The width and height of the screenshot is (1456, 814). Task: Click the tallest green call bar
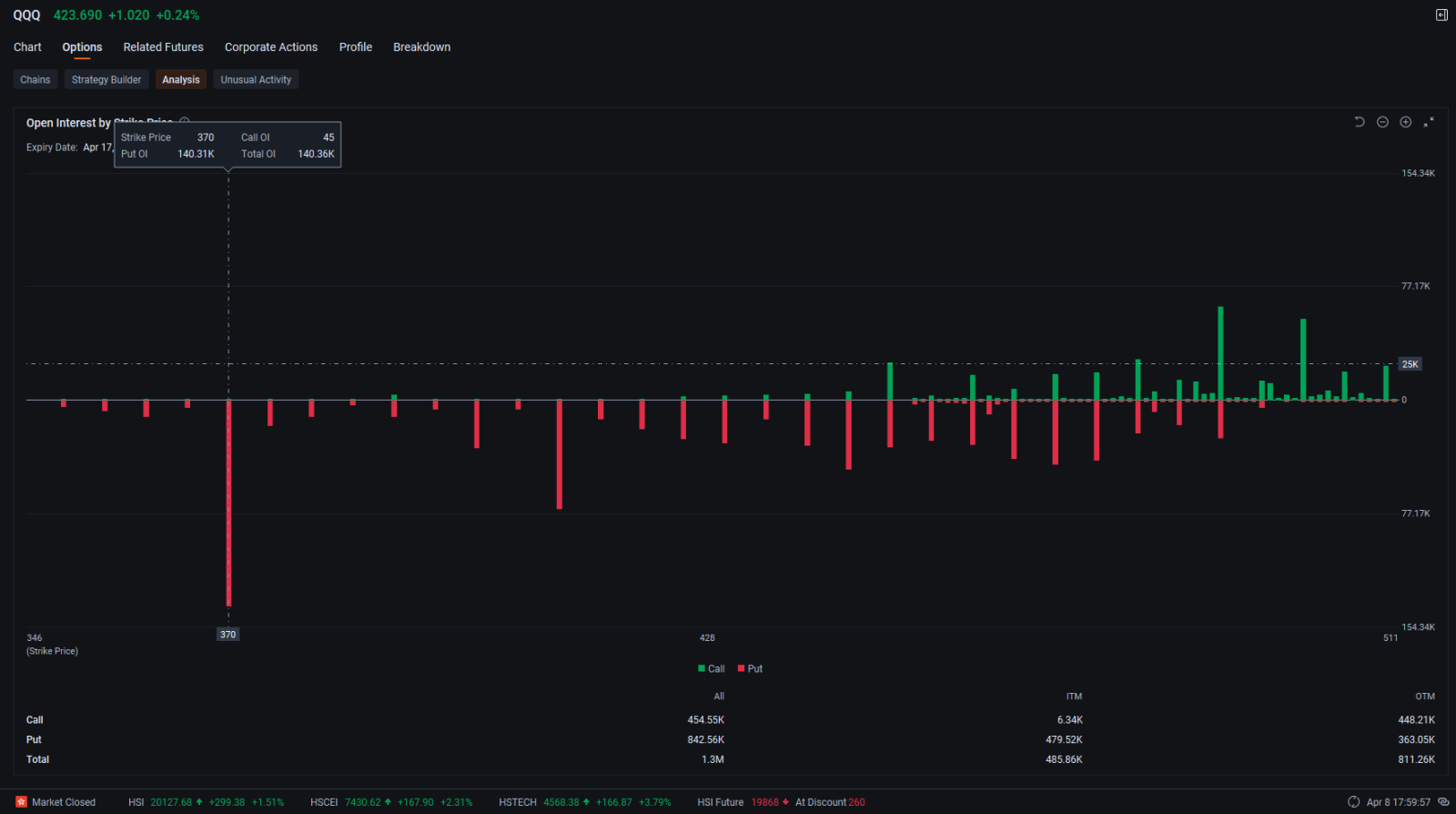(1220, 352)
